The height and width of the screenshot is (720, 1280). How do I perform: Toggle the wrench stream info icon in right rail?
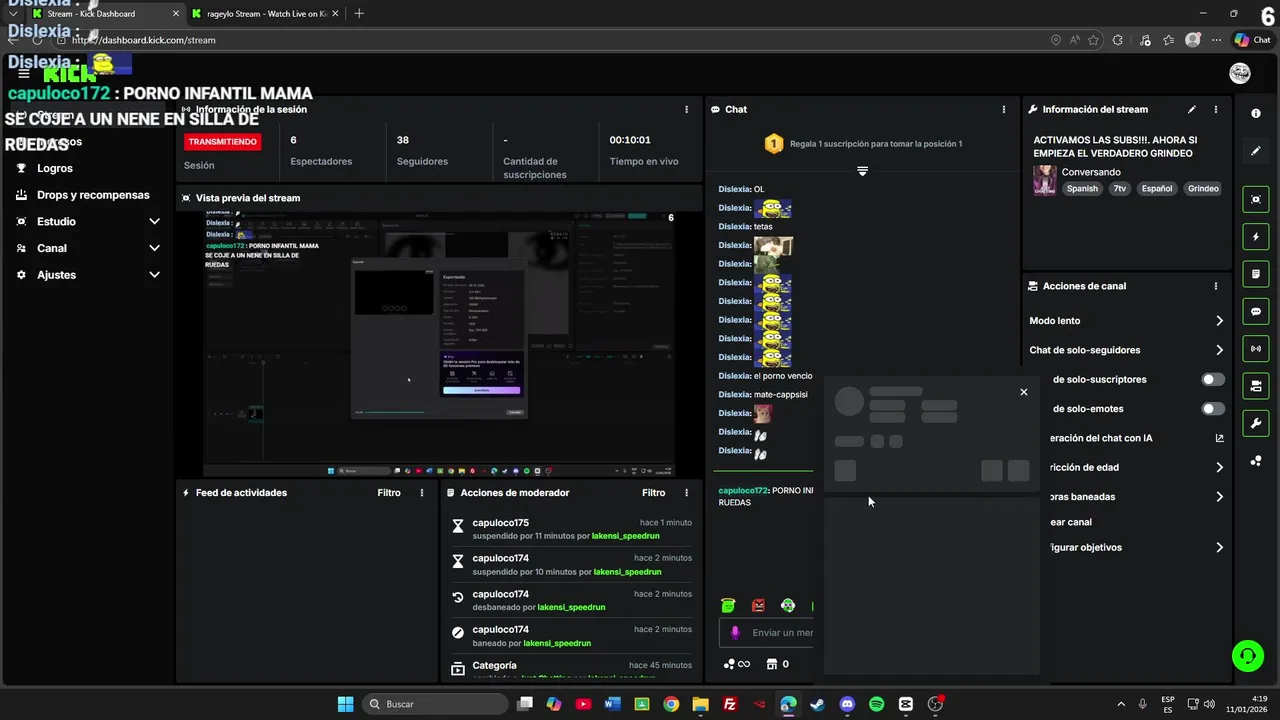coord(1256,424)
